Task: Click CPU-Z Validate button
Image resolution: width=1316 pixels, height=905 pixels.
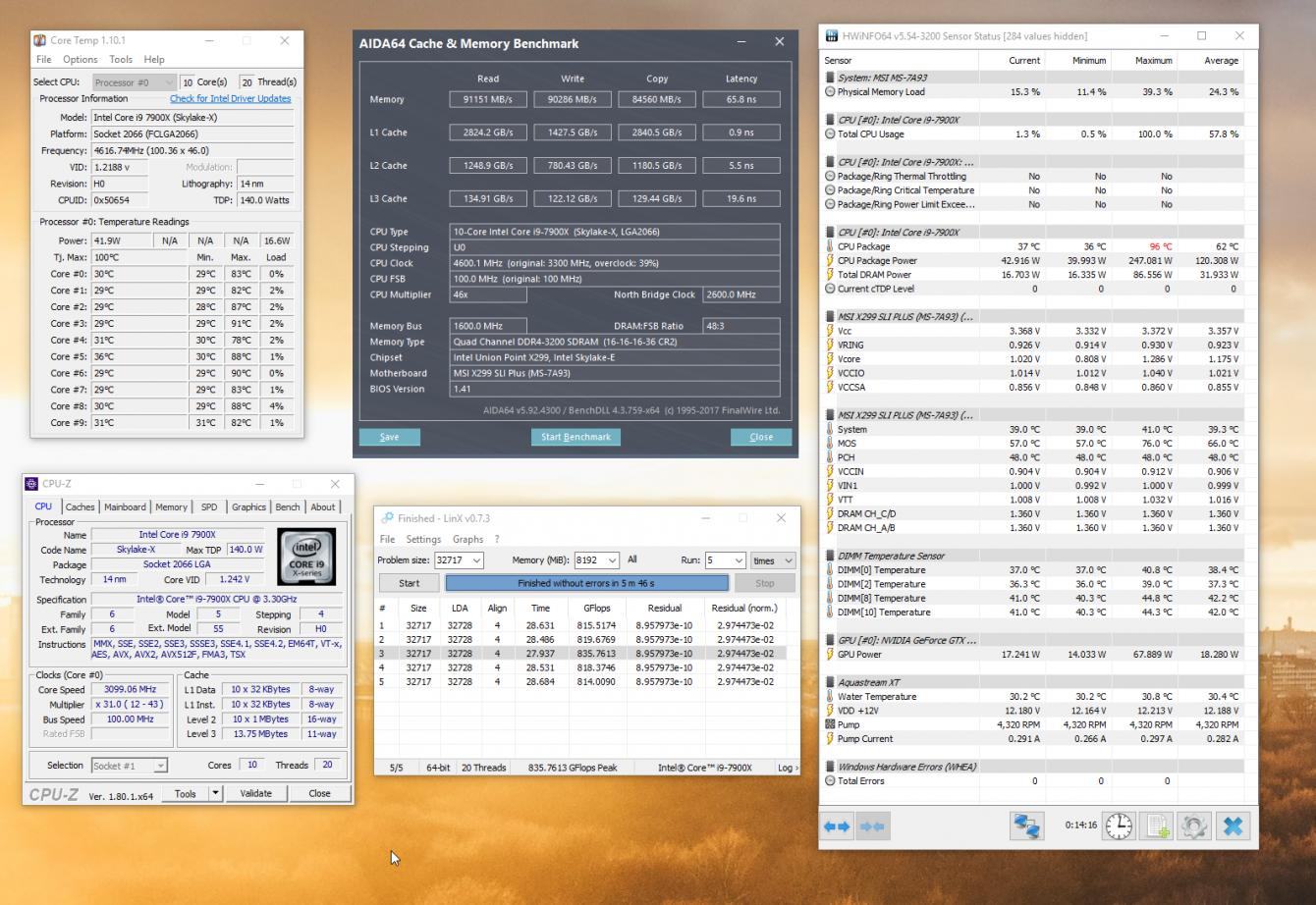Action: pos(255,793)
